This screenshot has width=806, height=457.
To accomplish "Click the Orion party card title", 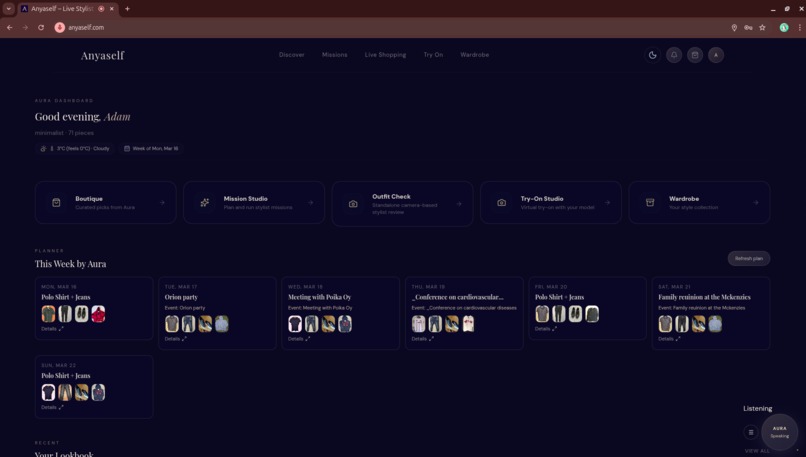I will pos(181,297).
